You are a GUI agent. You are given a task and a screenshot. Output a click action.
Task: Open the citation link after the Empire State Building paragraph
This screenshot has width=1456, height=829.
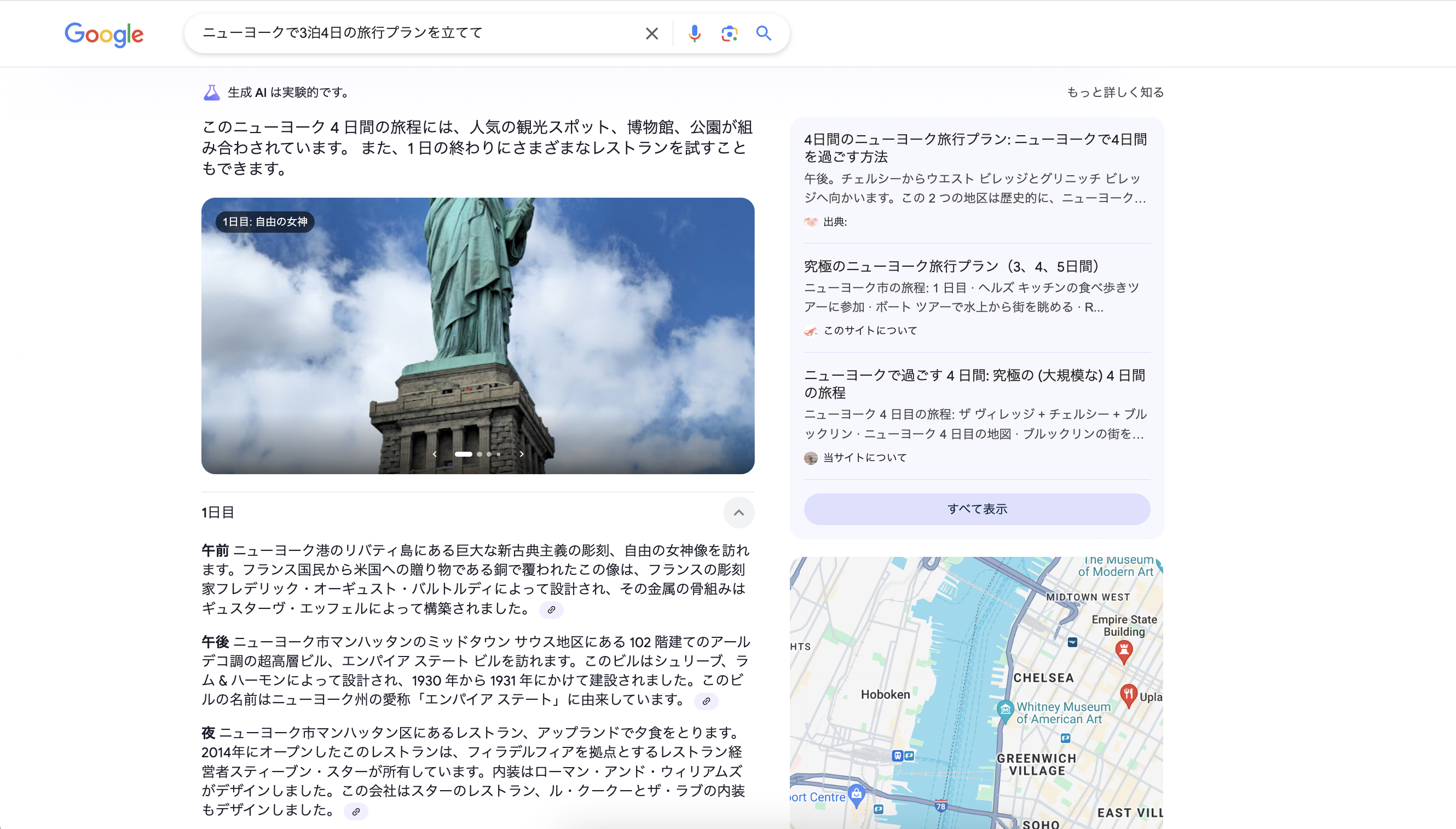pos(706,701)
